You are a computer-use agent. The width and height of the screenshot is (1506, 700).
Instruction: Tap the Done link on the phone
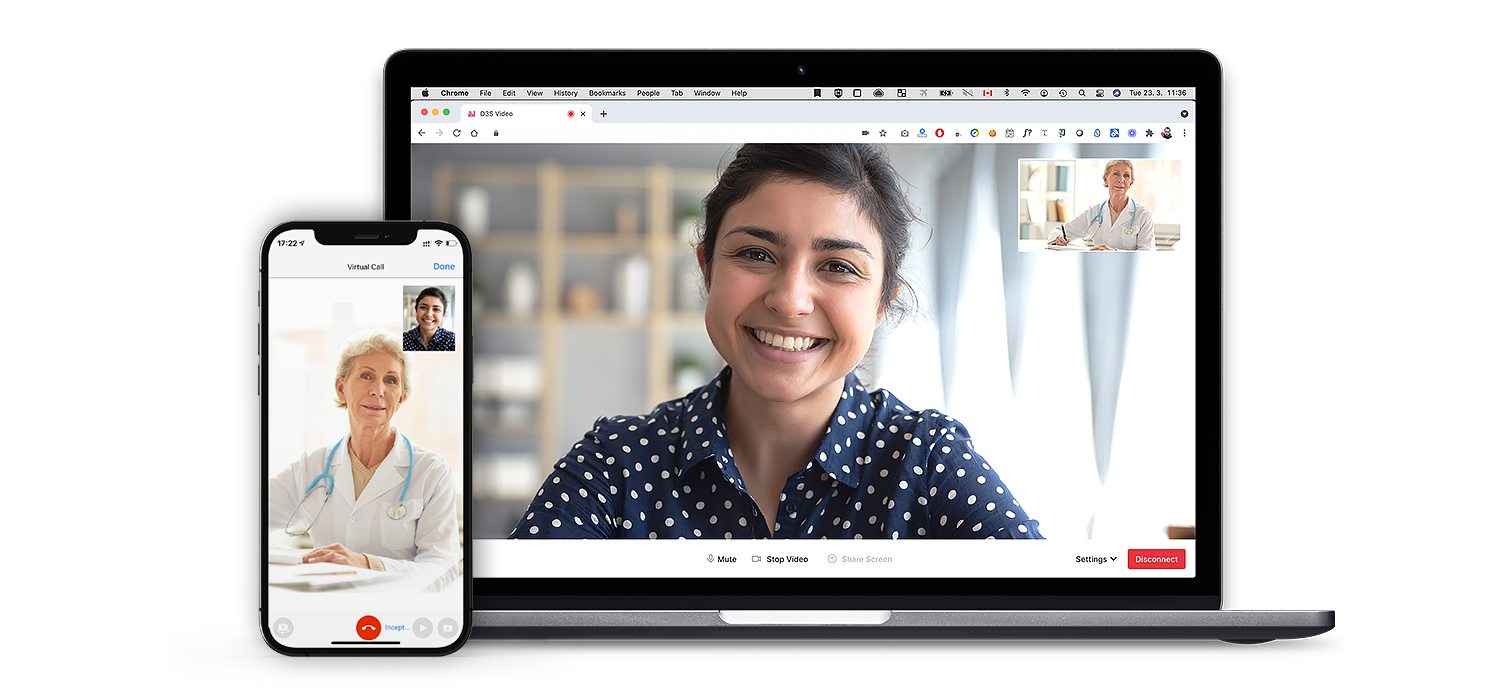click(x=443, y=266)
